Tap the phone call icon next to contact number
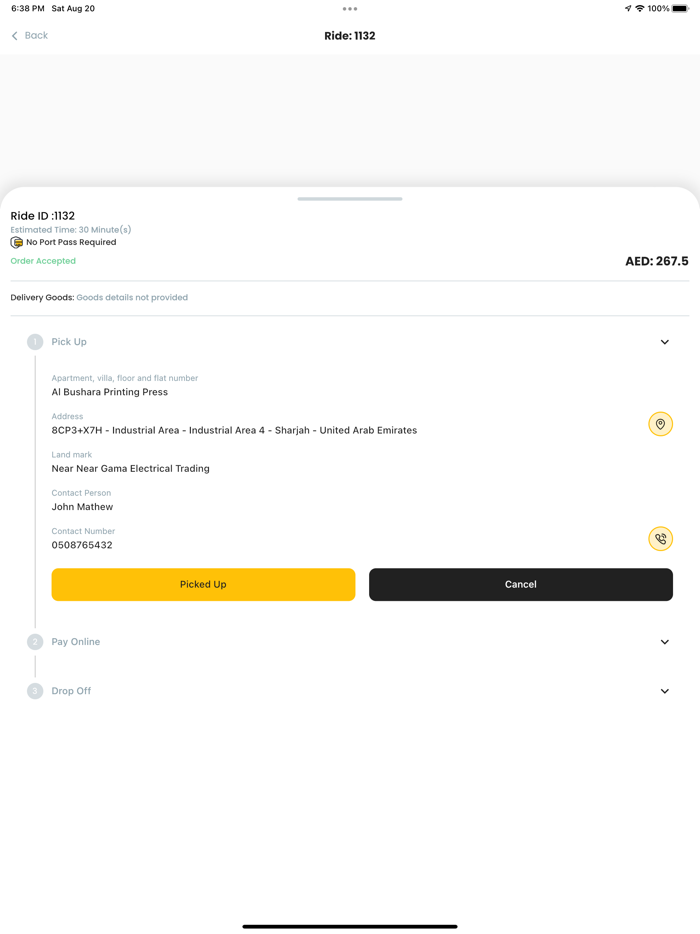Screen dimensions: 700x934 [x=661, y=538]
